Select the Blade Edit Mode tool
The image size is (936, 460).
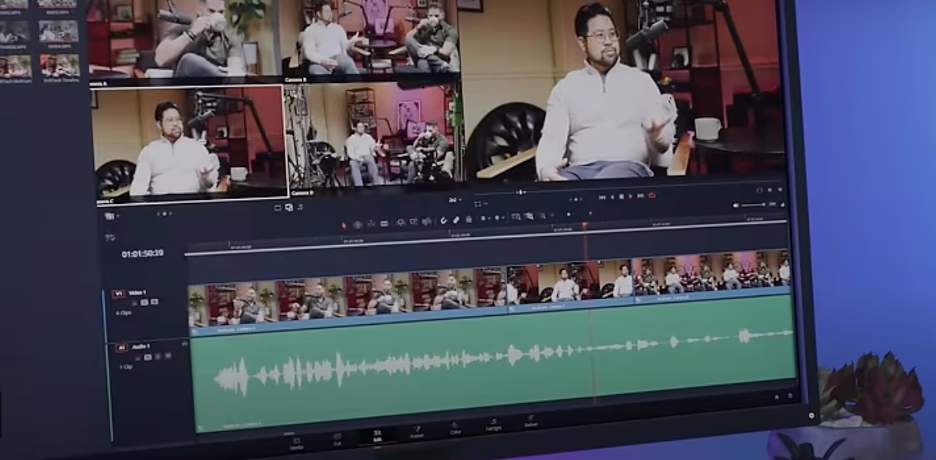point(384,224)
